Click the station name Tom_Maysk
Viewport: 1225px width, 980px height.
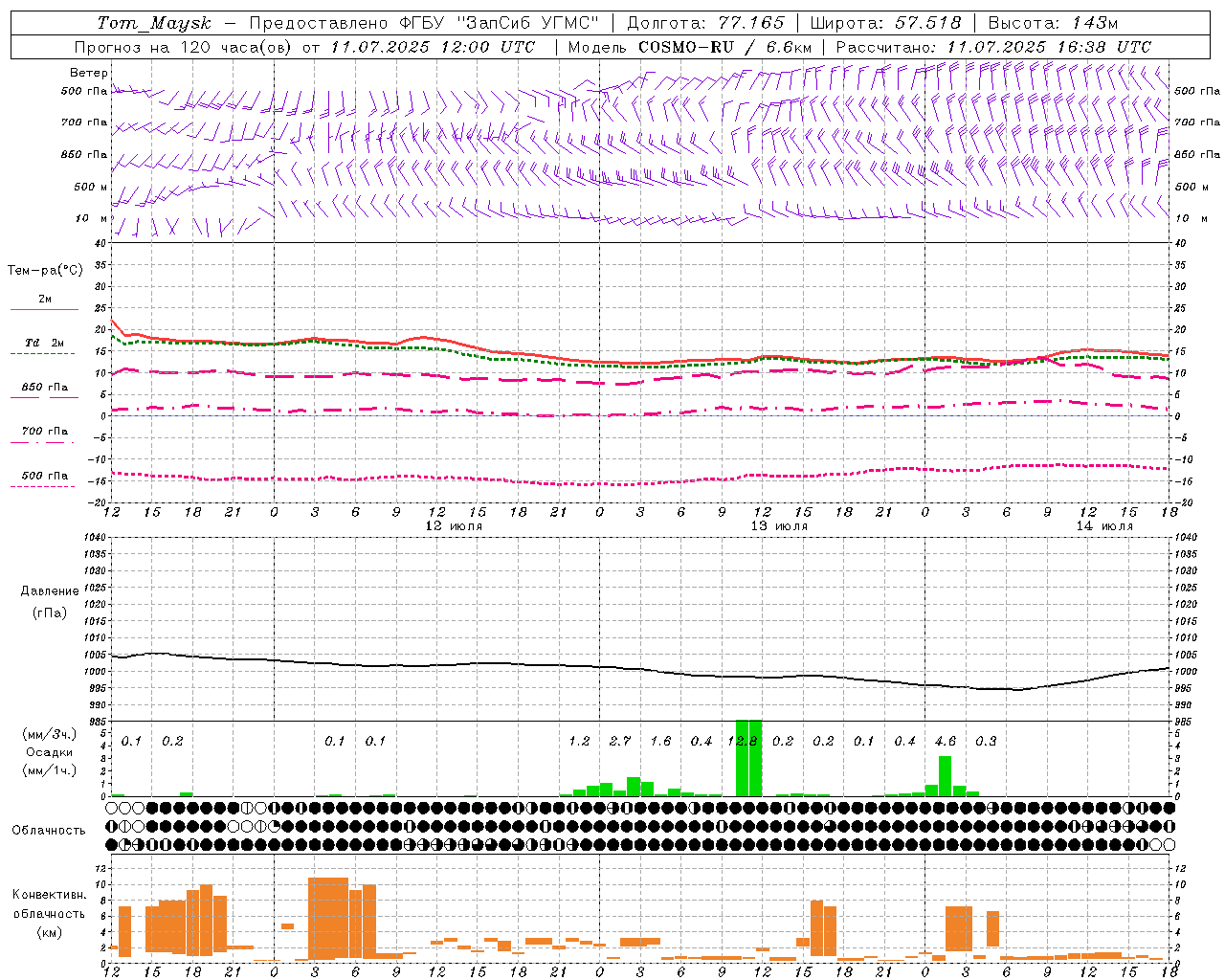[154, 23]
